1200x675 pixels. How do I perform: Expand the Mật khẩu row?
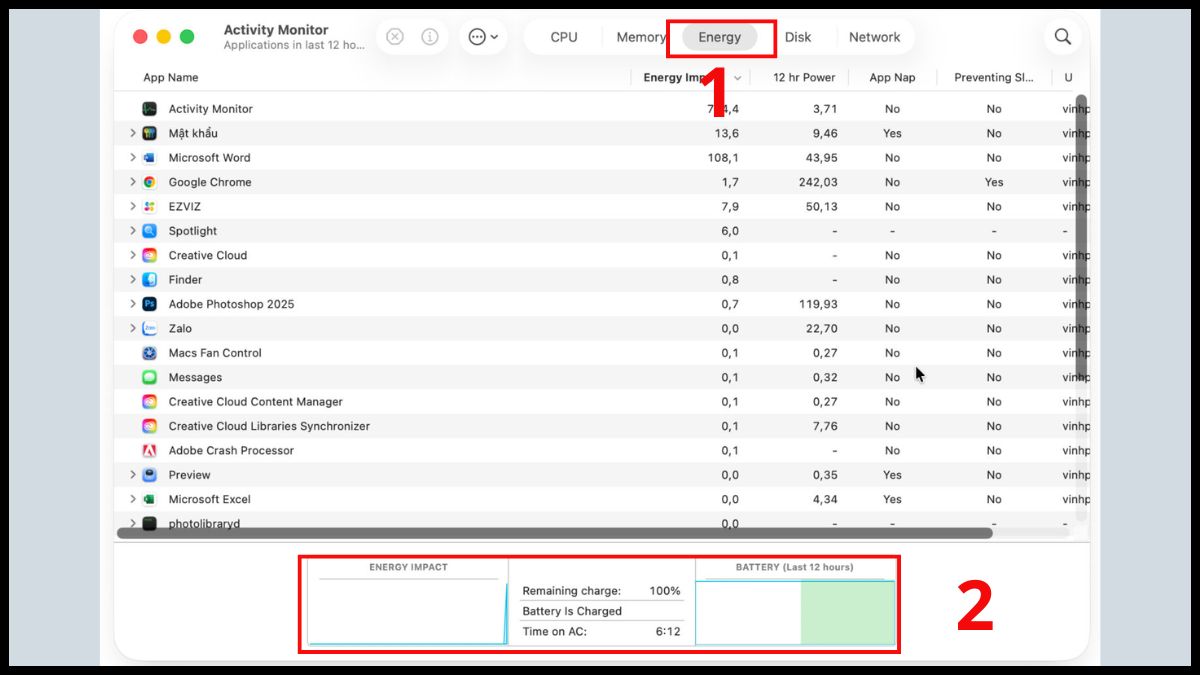tap(132, 133)
